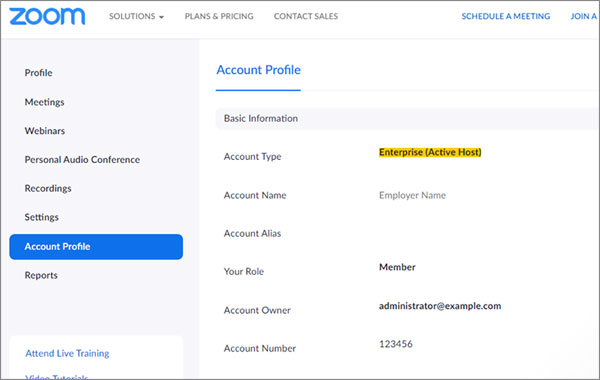Open Reports in the sidebar

(41, 275)
